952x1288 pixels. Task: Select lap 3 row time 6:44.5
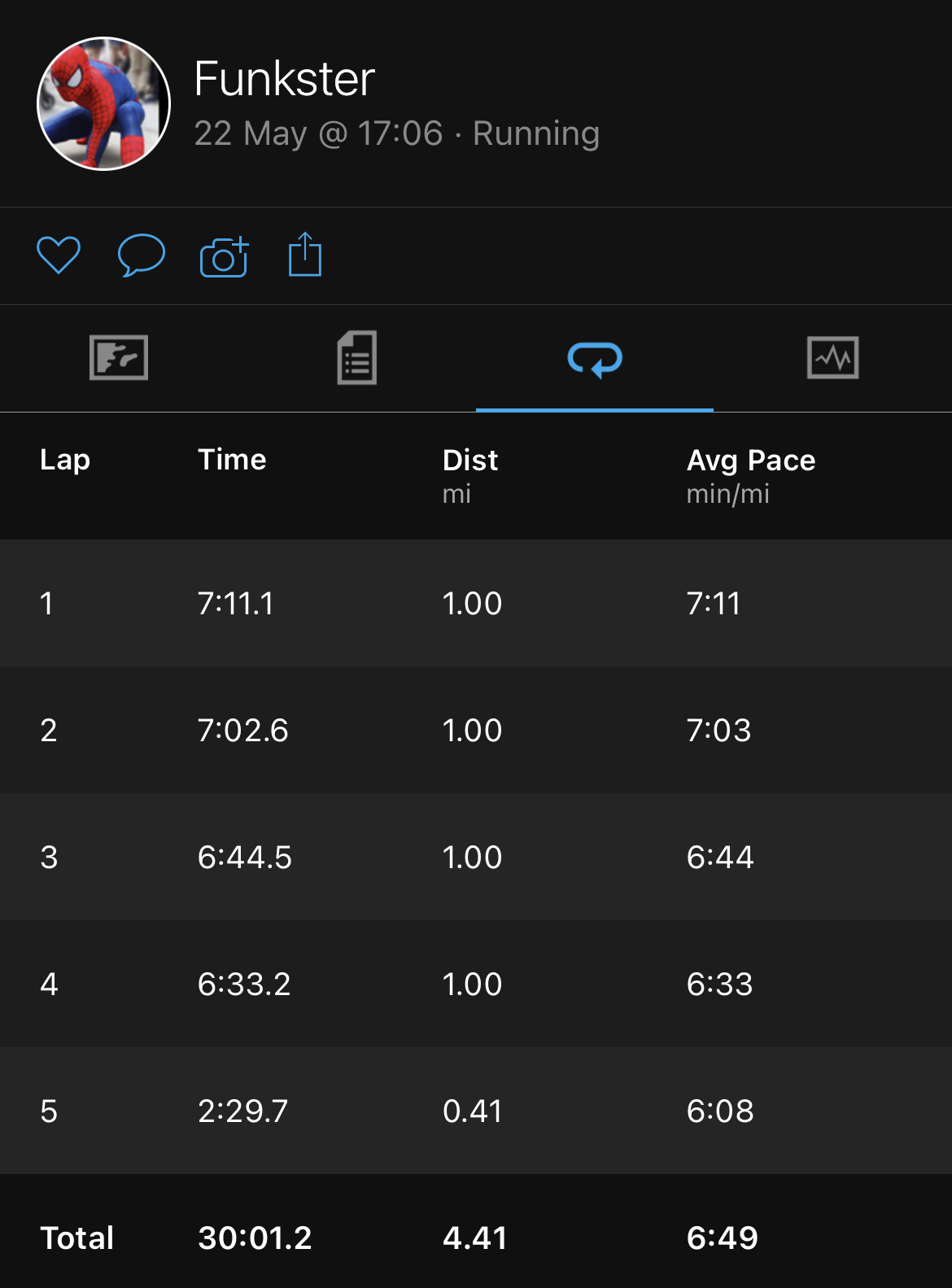point(244,858)
